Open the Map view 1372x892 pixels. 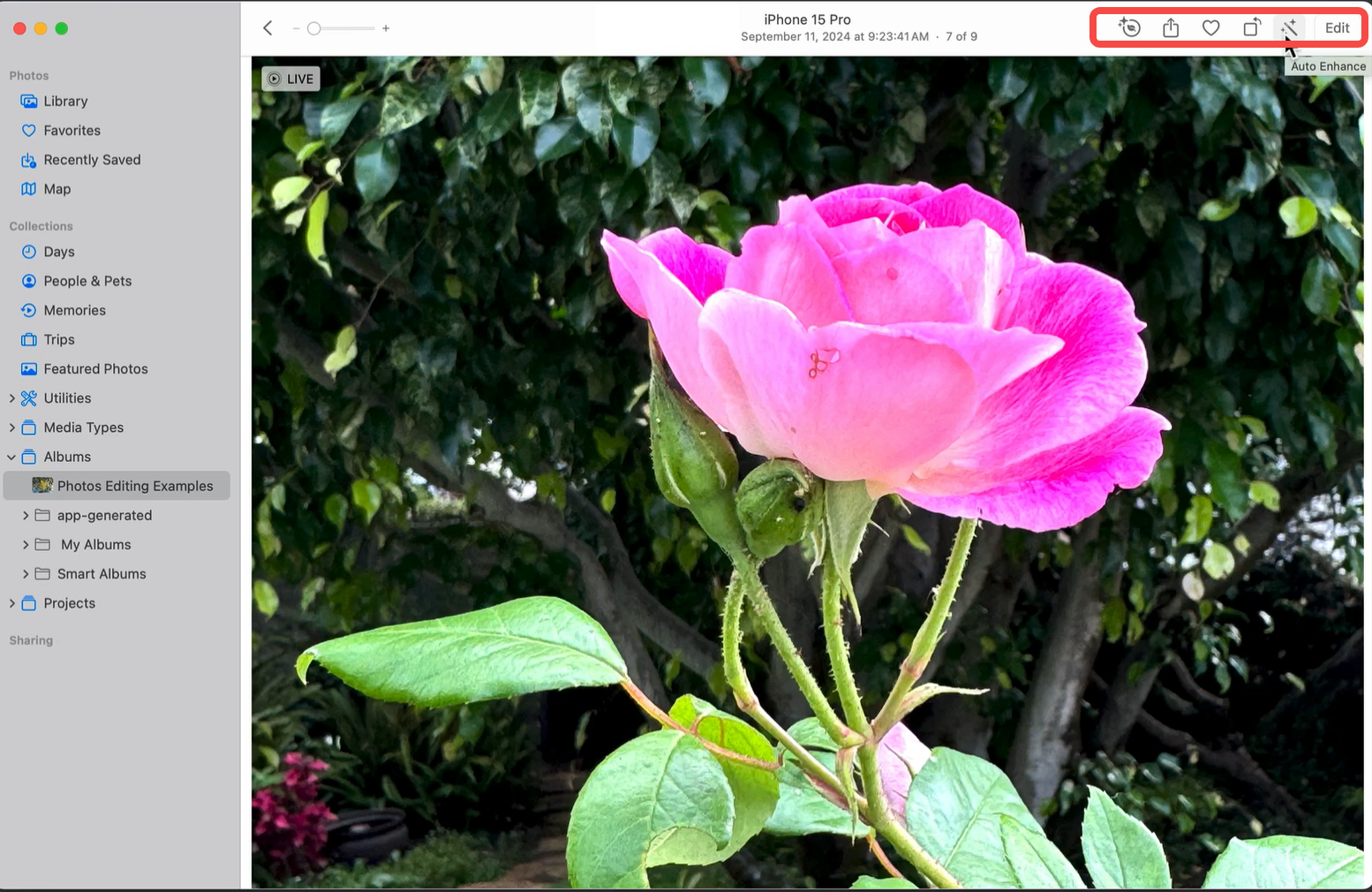click(57, 188)
